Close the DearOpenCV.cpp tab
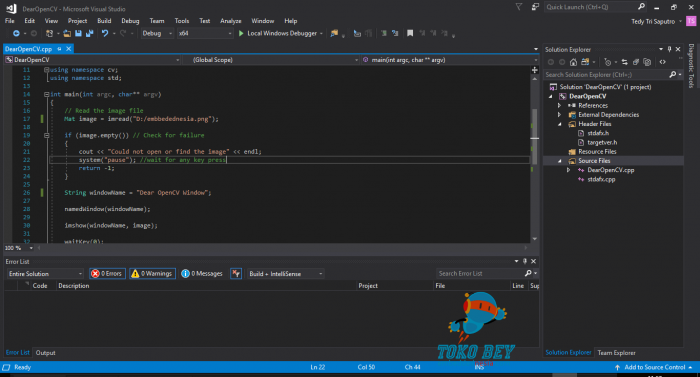This screenshot has width=700, height=377. [69, 49]
